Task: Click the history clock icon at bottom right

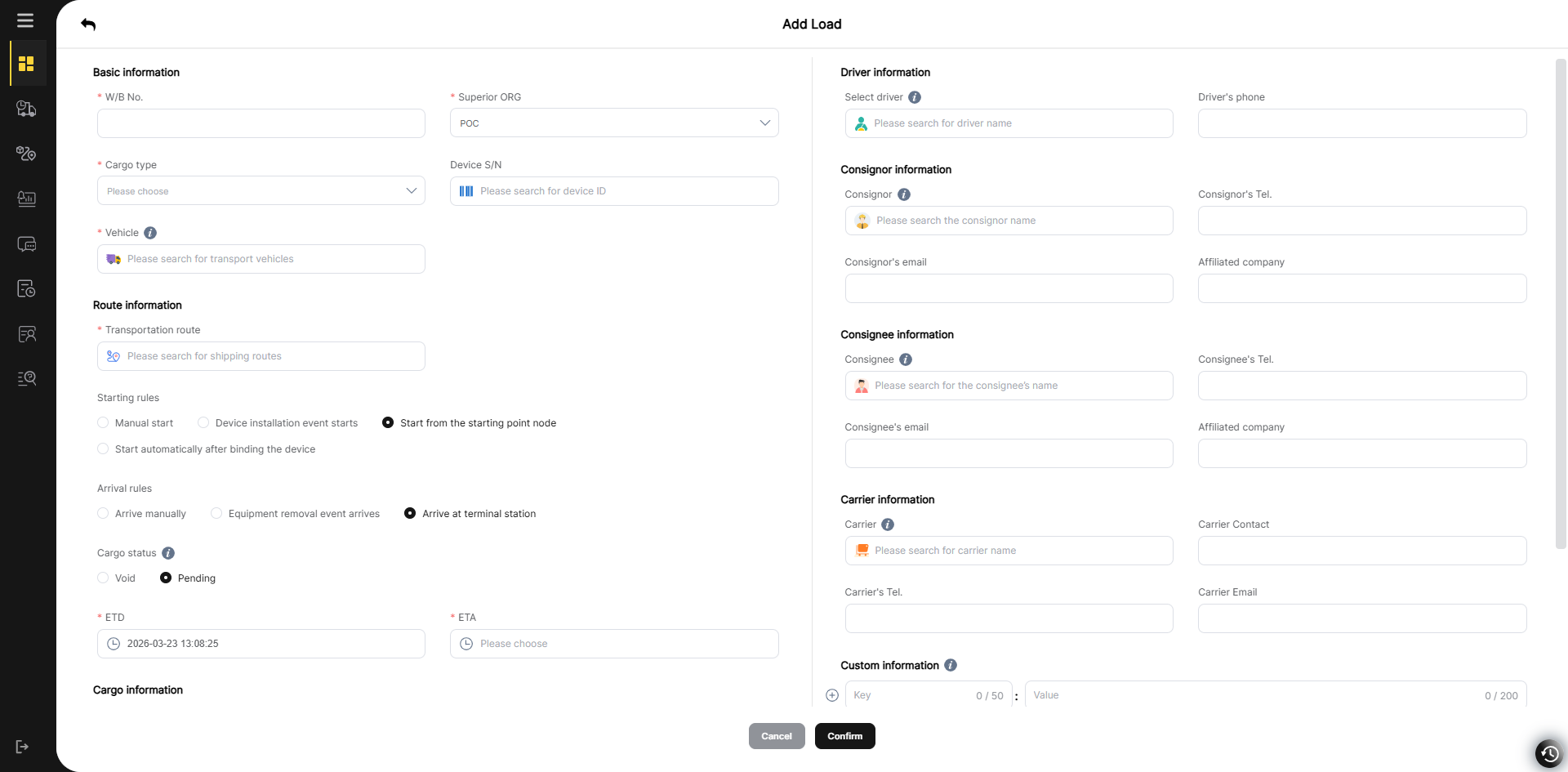Action: pyautogui.click(x=1548, y=753)
